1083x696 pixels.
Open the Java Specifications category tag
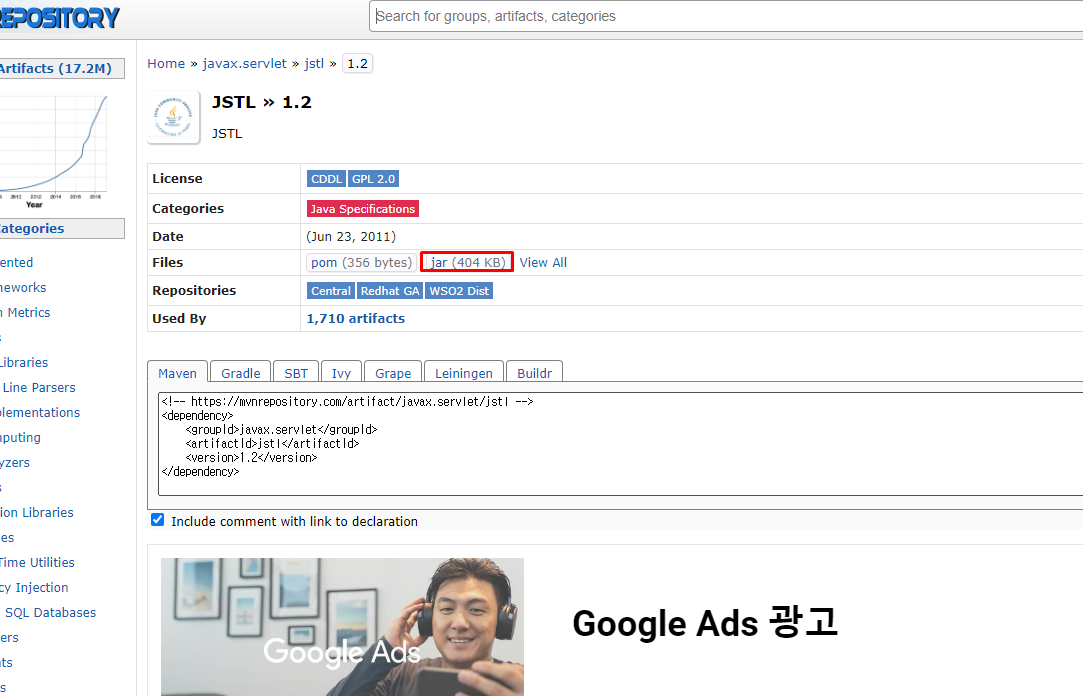363,209
